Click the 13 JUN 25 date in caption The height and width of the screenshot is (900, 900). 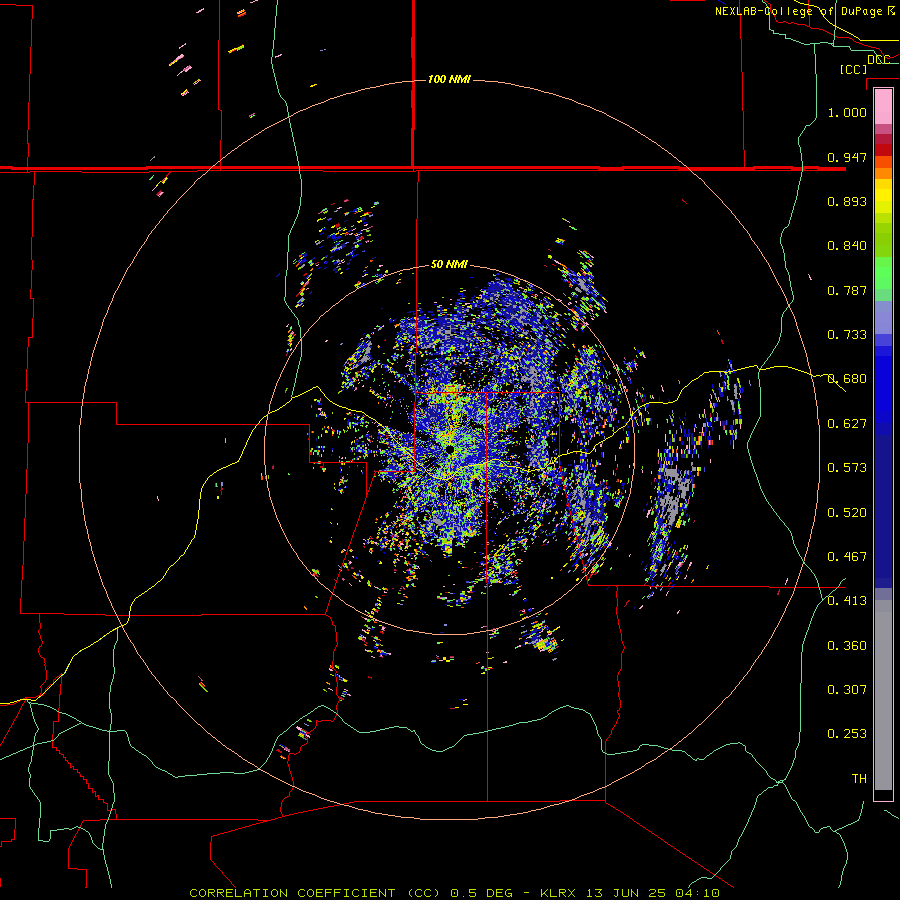coord(626,893)
